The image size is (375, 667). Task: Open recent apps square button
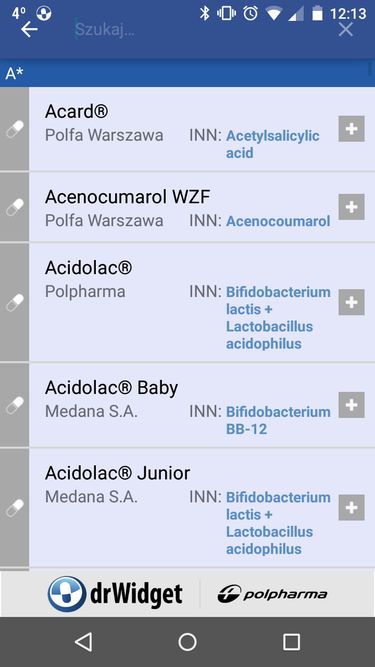point(291,641)
